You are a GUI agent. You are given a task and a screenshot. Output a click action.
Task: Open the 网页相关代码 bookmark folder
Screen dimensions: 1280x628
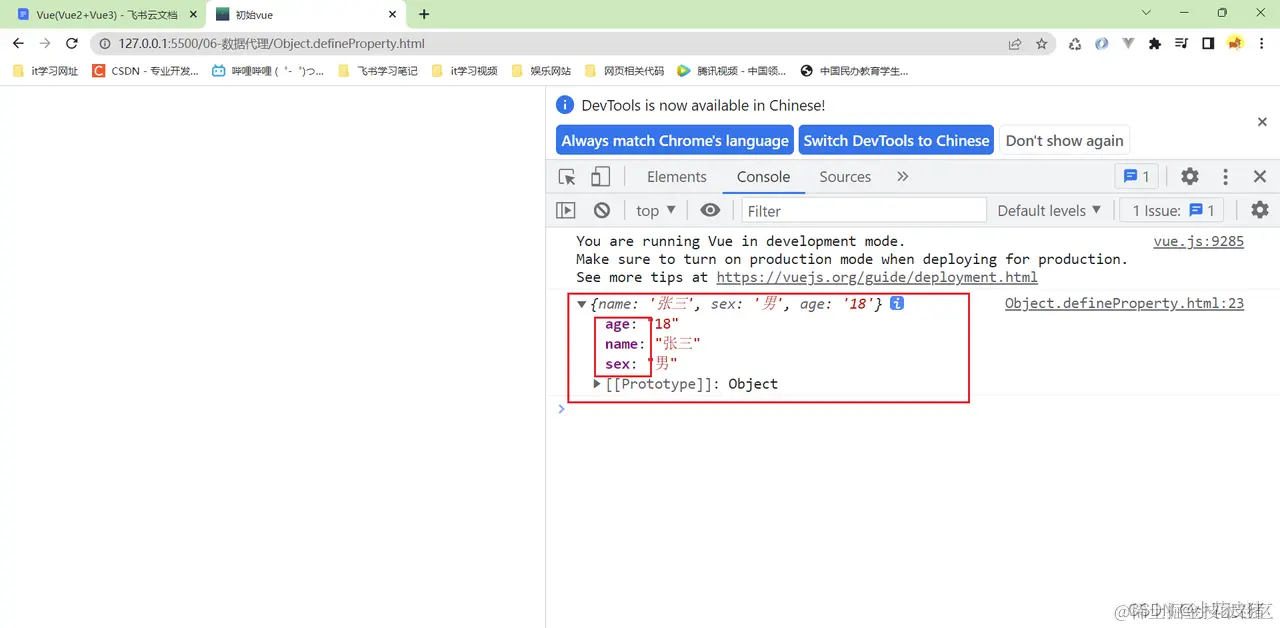624,71
